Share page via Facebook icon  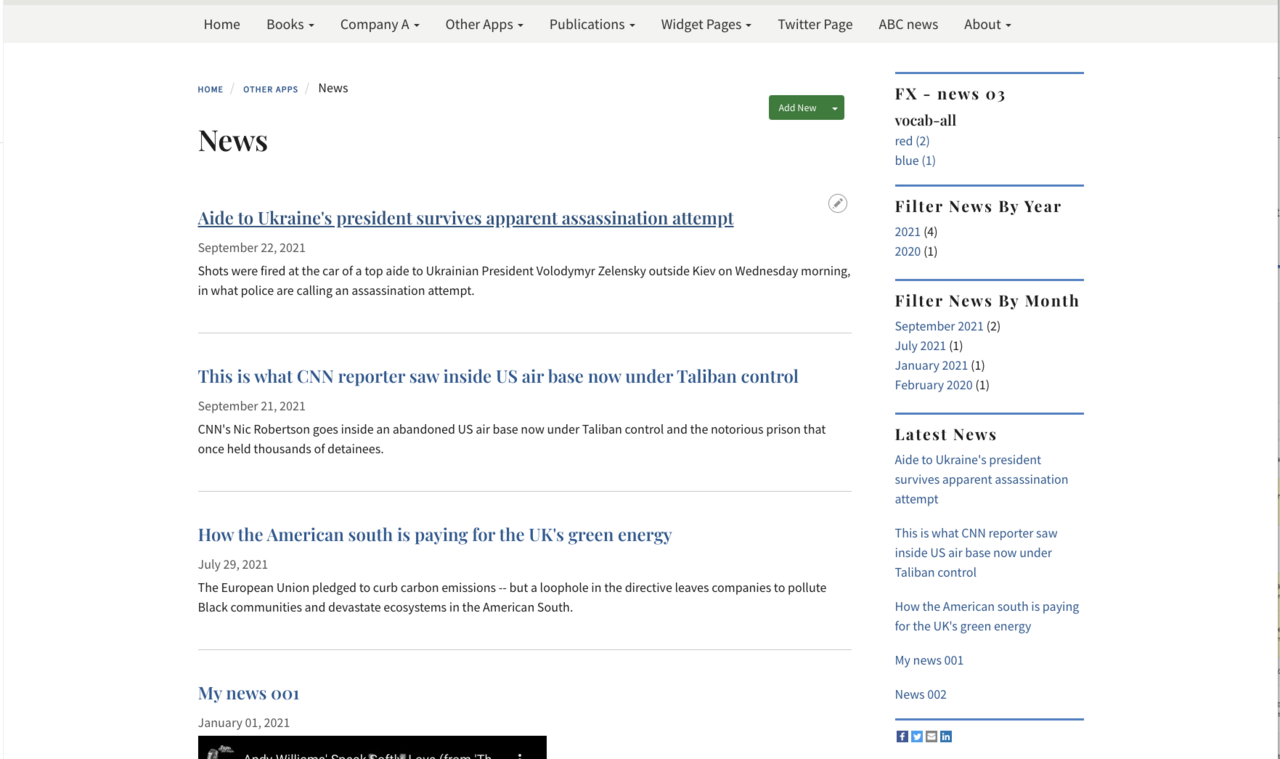tap(902, 737)
